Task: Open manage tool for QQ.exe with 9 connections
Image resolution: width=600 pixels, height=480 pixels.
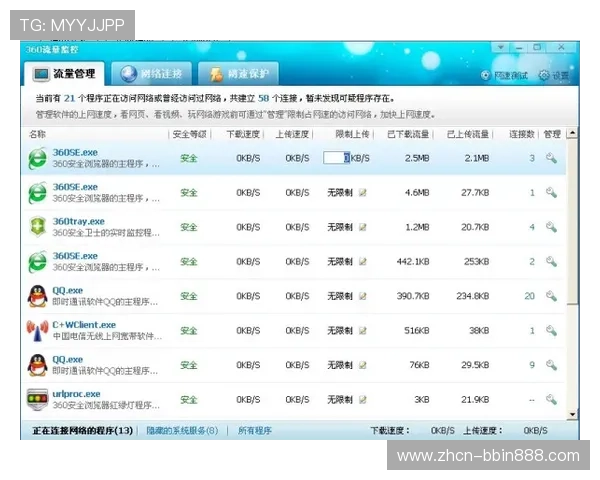Action: (x=551, y=364)
